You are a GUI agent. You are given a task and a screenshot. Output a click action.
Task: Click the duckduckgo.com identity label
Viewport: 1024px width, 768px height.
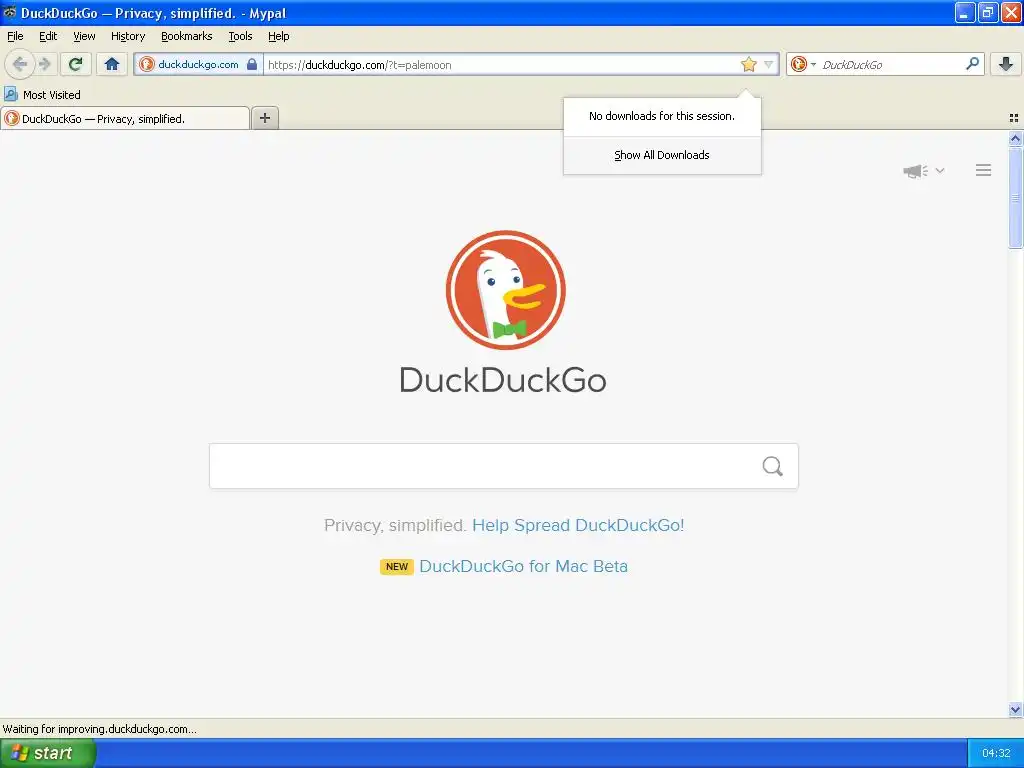(198, 64)
